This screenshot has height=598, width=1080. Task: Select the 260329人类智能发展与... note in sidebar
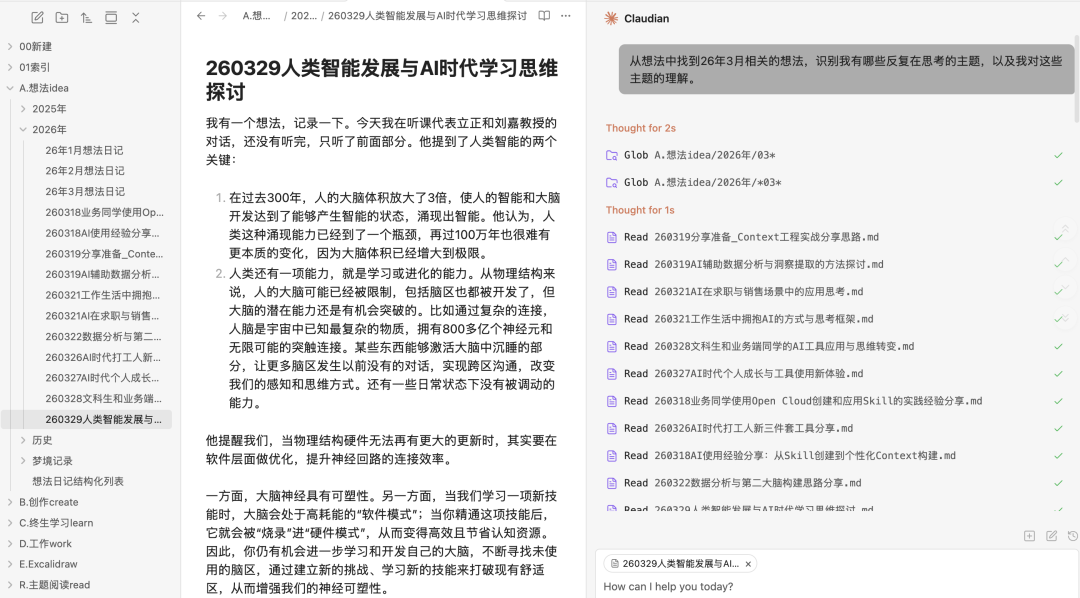click(86, 419)
